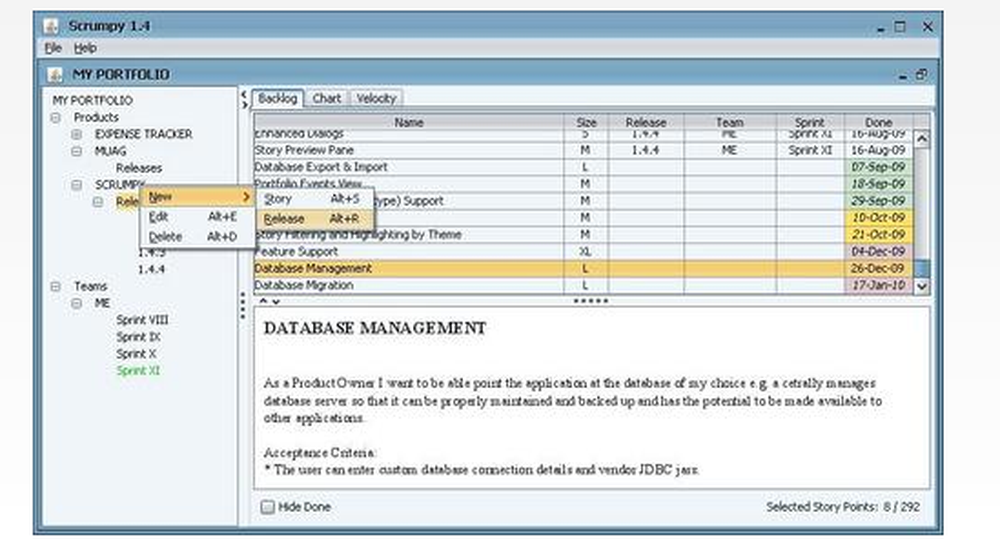Expand the EXPENSE TRACKER node

[x=77, y=135]
